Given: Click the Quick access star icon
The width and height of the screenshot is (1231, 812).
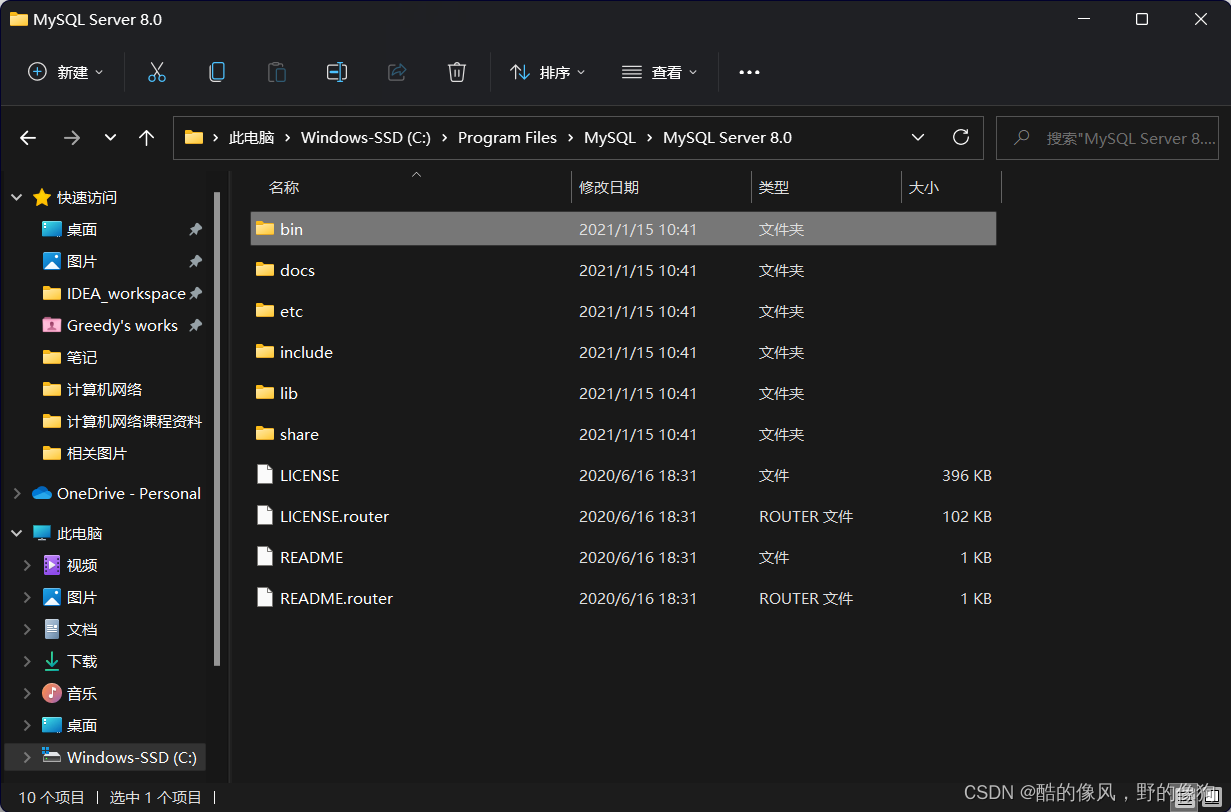Looking at the screenshot, I should (x=42, y=197).
